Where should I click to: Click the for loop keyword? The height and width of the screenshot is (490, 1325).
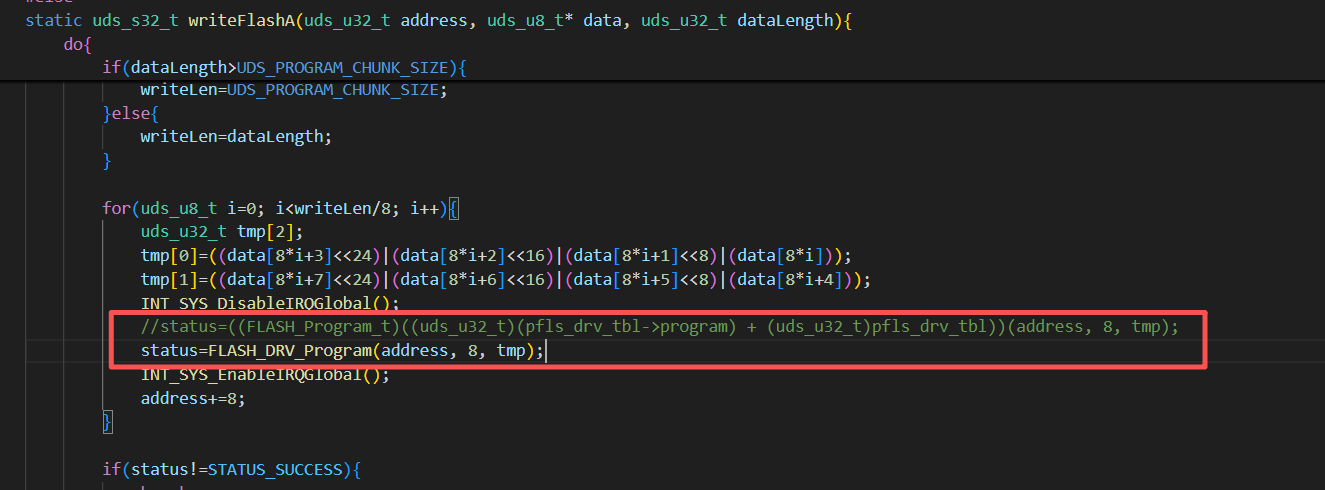pos(115,209)
